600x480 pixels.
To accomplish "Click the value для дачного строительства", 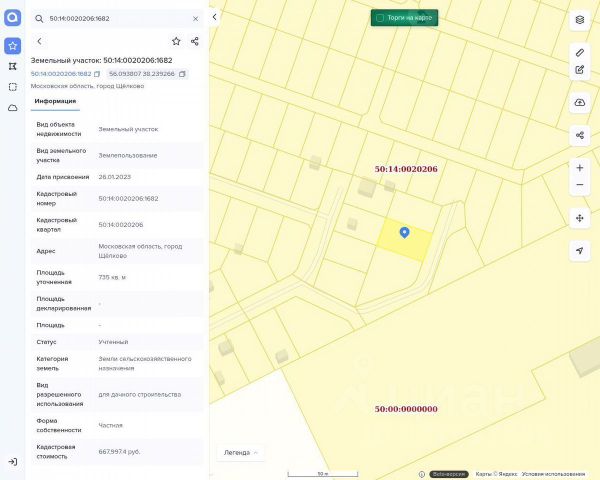I will point(140,394).
